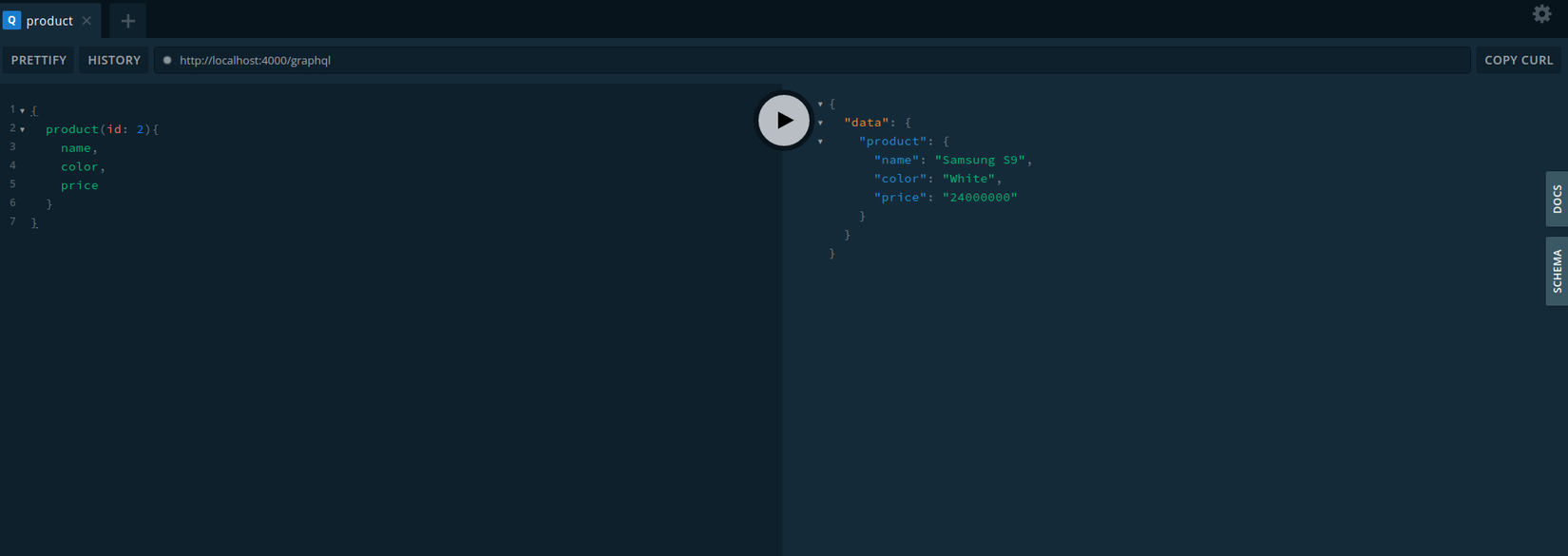This screenshot has height=556, width=1568.
Task: Click the endpoint status dot indicator
Action: tap(167, 60)
